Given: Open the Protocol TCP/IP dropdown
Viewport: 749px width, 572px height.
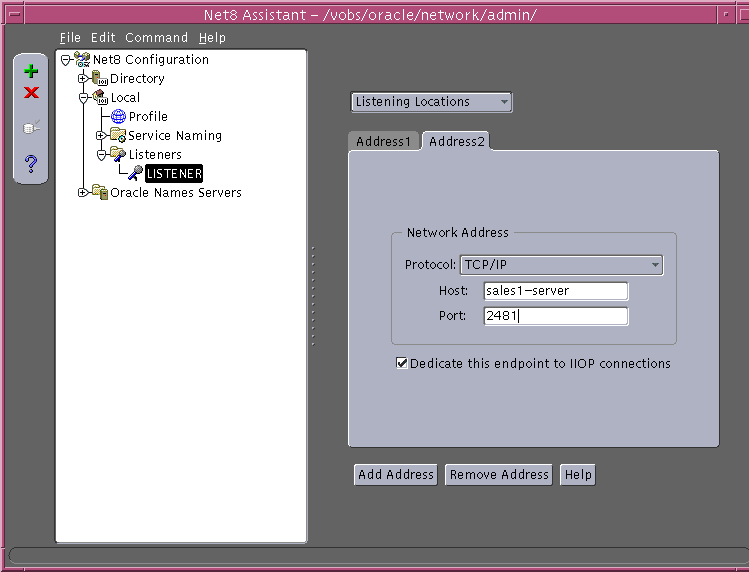Looking at the screenshot, I should tap(561, 265).
